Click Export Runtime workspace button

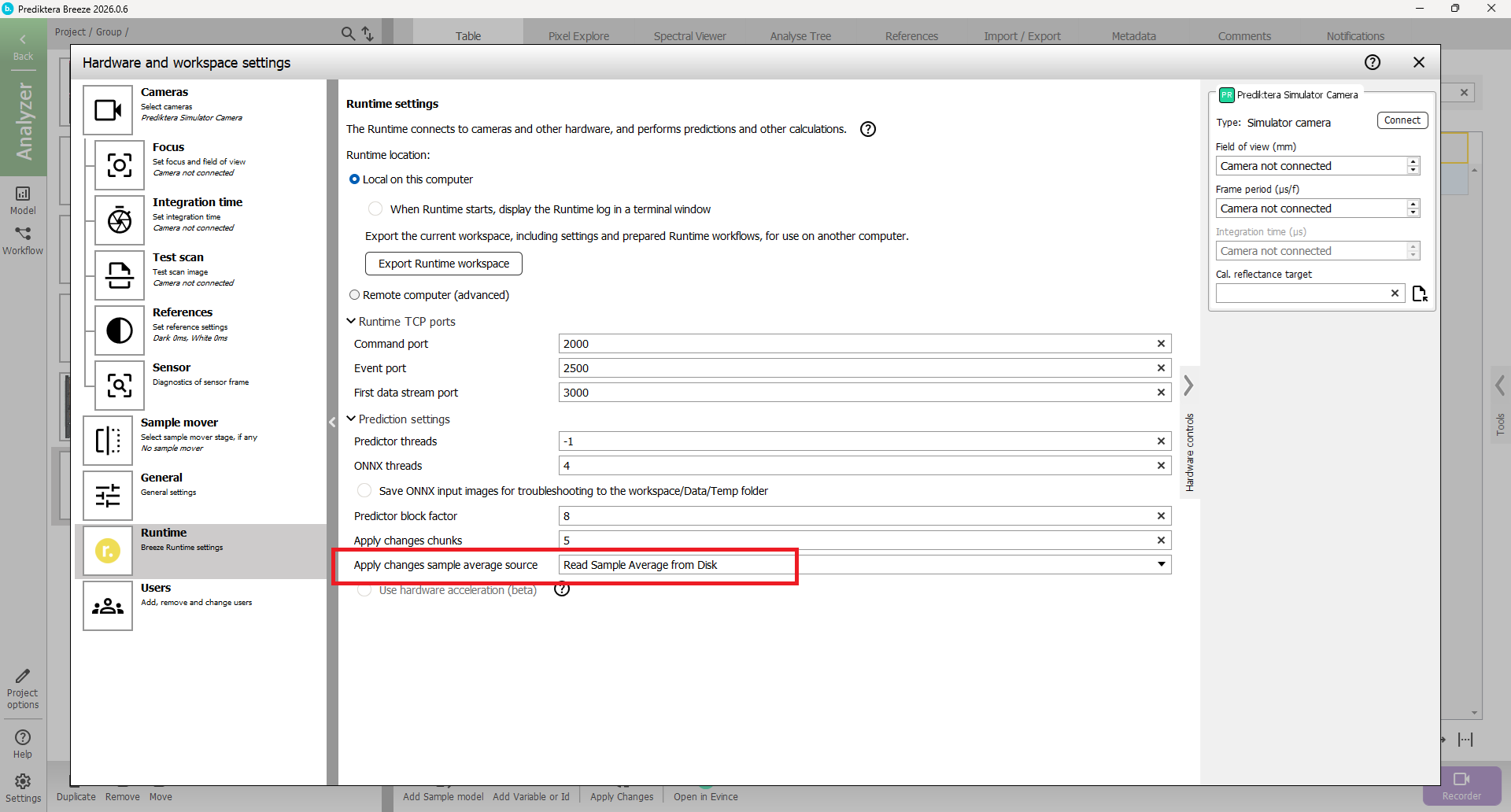(444, 264)
